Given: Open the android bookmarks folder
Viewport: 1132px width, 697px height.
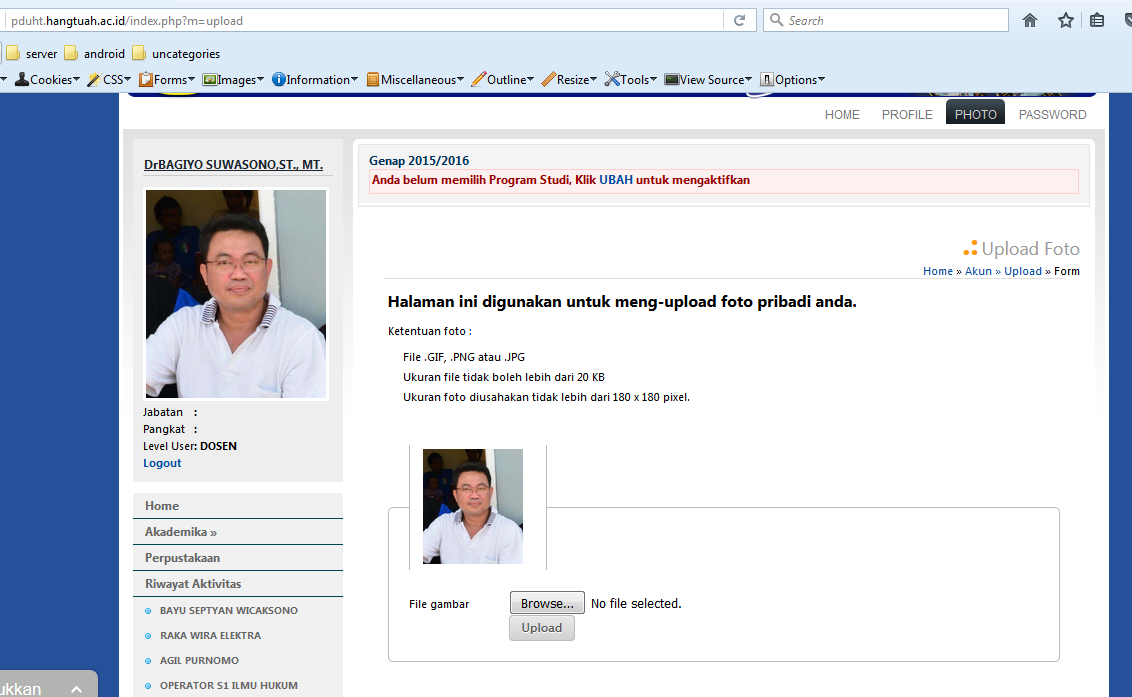Looking at the screenshot, I should pyautogui.click(x=95, y=53).
